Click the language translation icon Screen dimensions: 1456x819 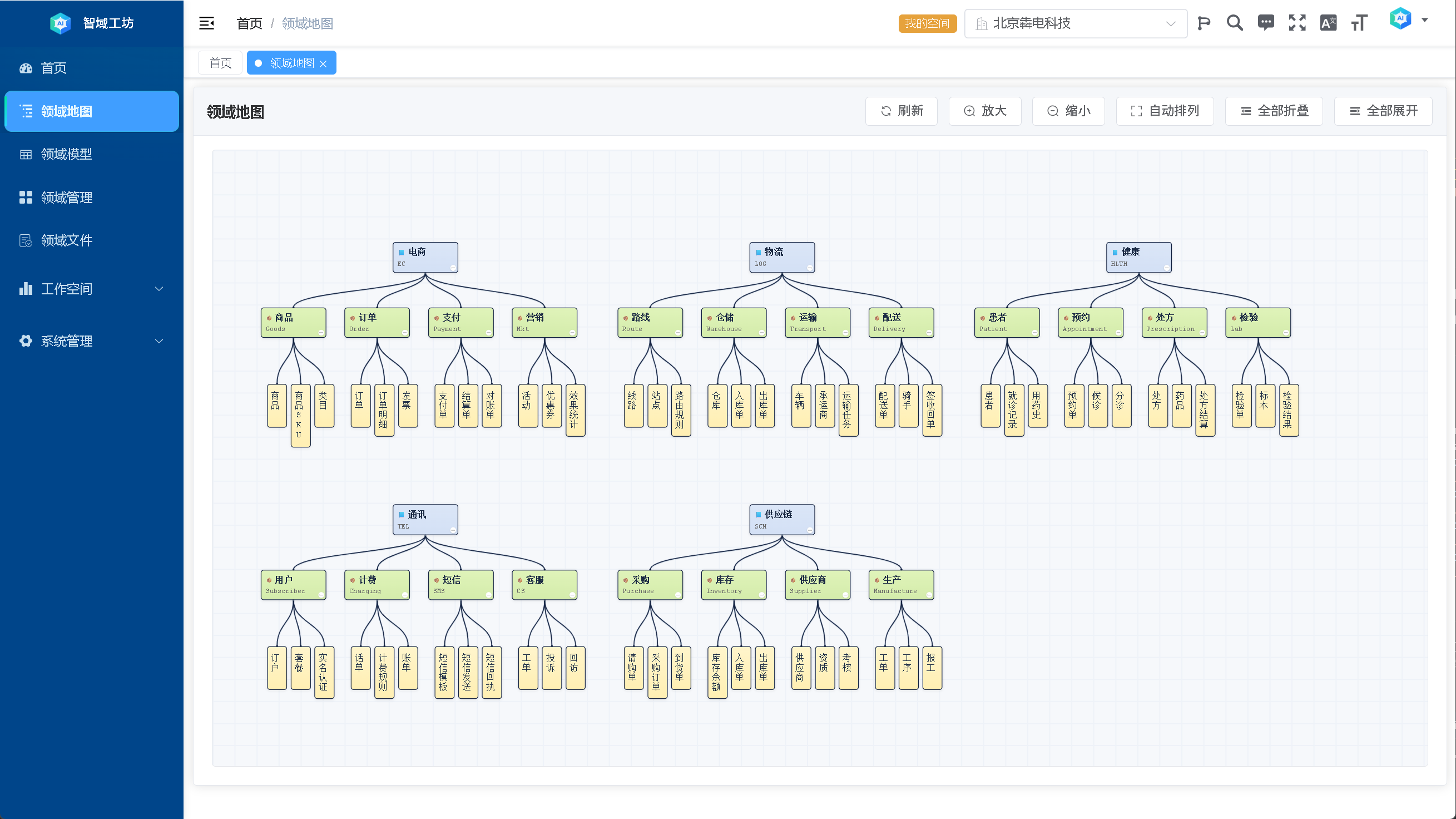[1328, 23]
